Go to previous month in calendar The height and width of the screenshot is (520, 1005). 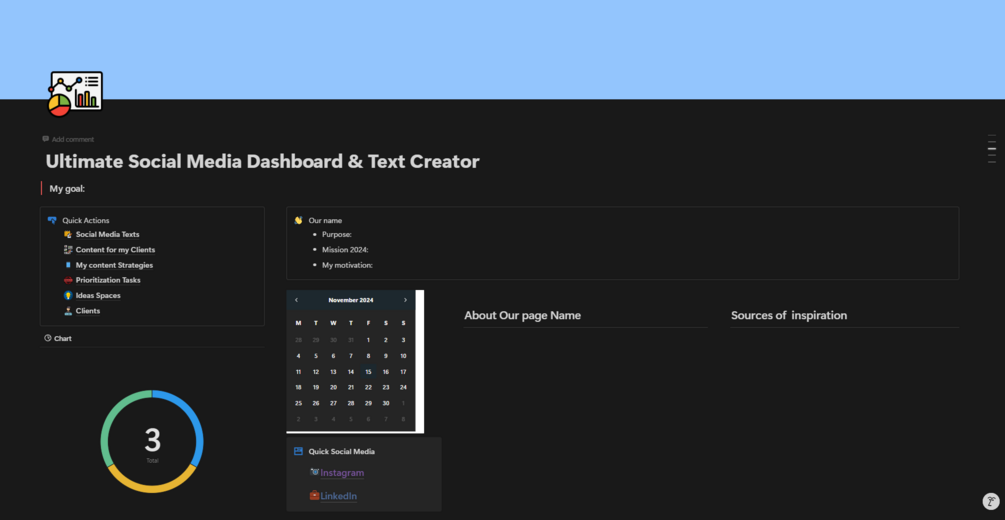click(x=296, y=300)
